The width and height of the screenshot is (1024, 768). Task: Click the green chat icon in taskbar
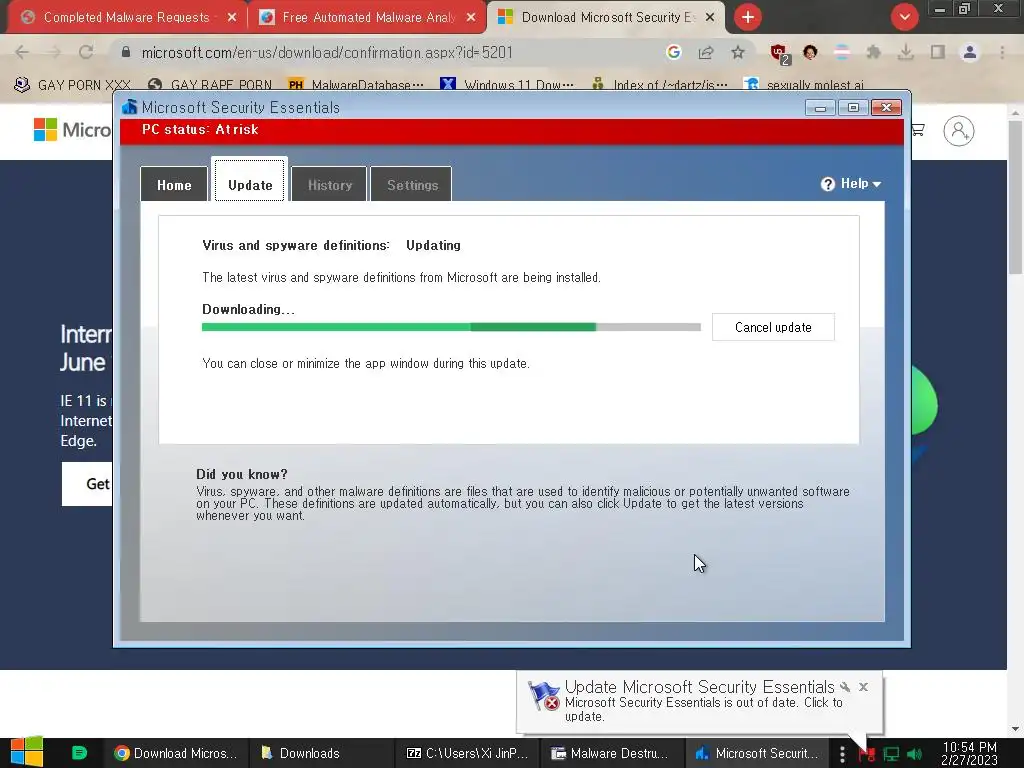point(79,753)
